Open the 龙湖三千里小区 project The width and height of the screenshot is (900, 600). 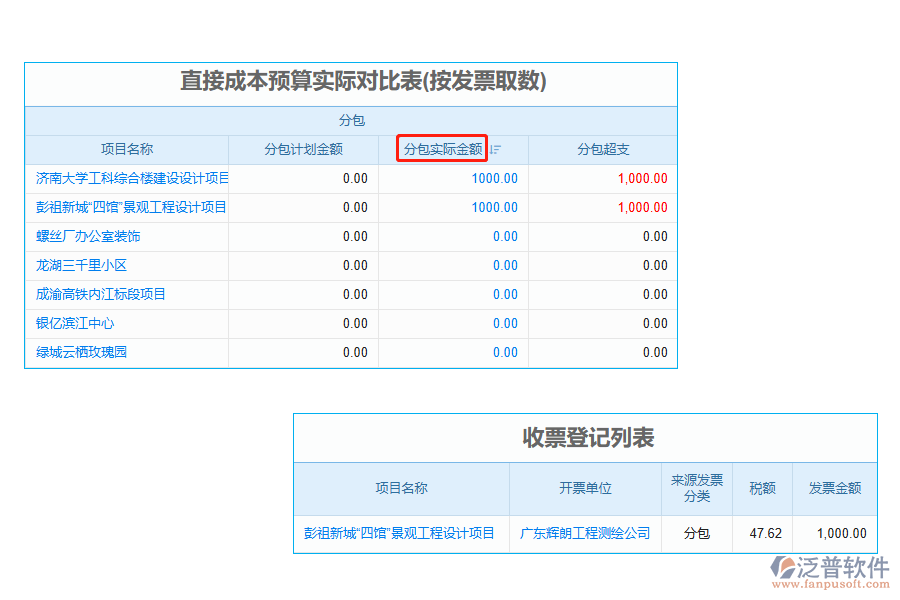80,265
